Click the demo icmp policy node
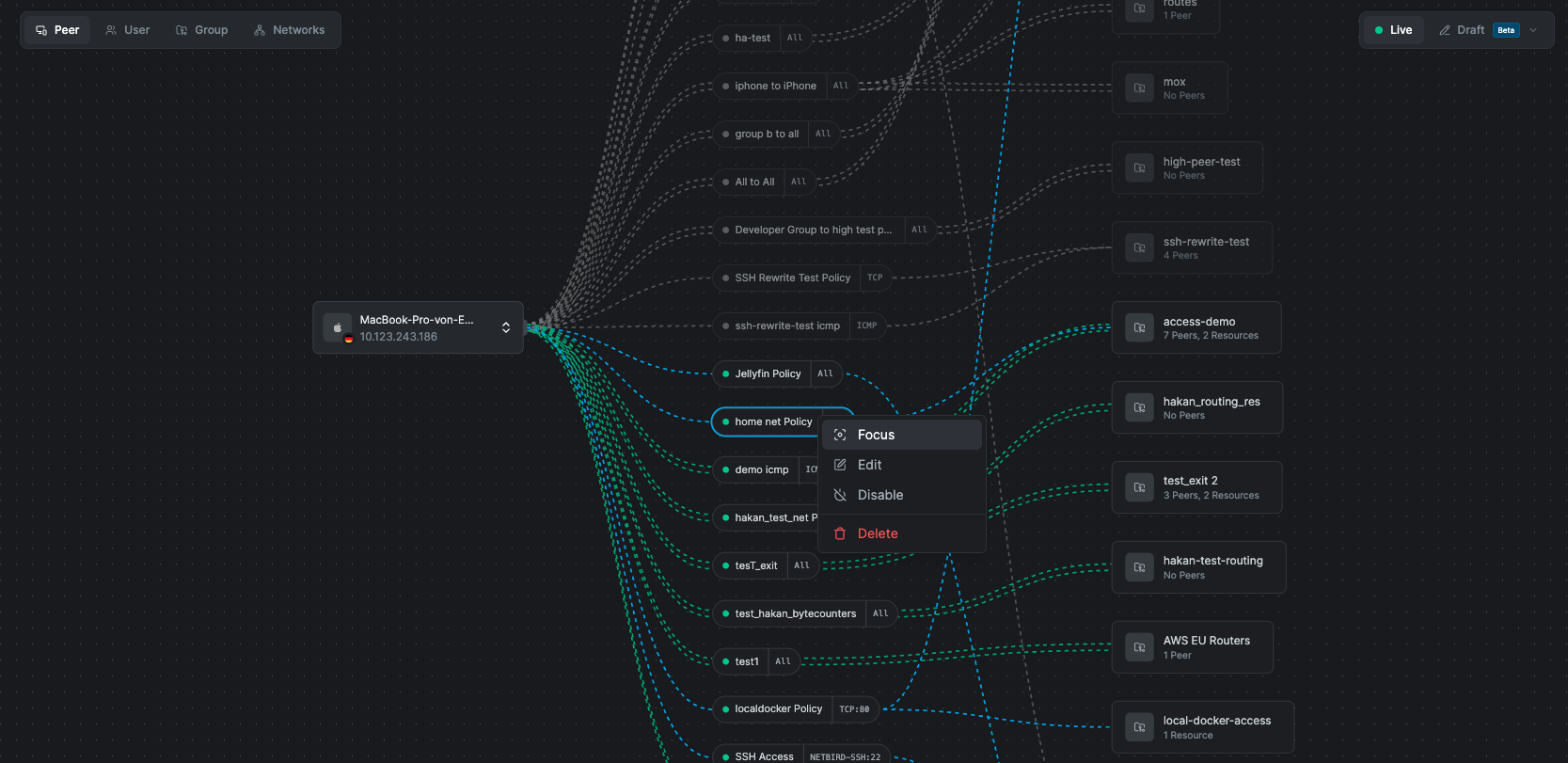The width and height of the screenshot is (1568, 763). tap(764, 469)
